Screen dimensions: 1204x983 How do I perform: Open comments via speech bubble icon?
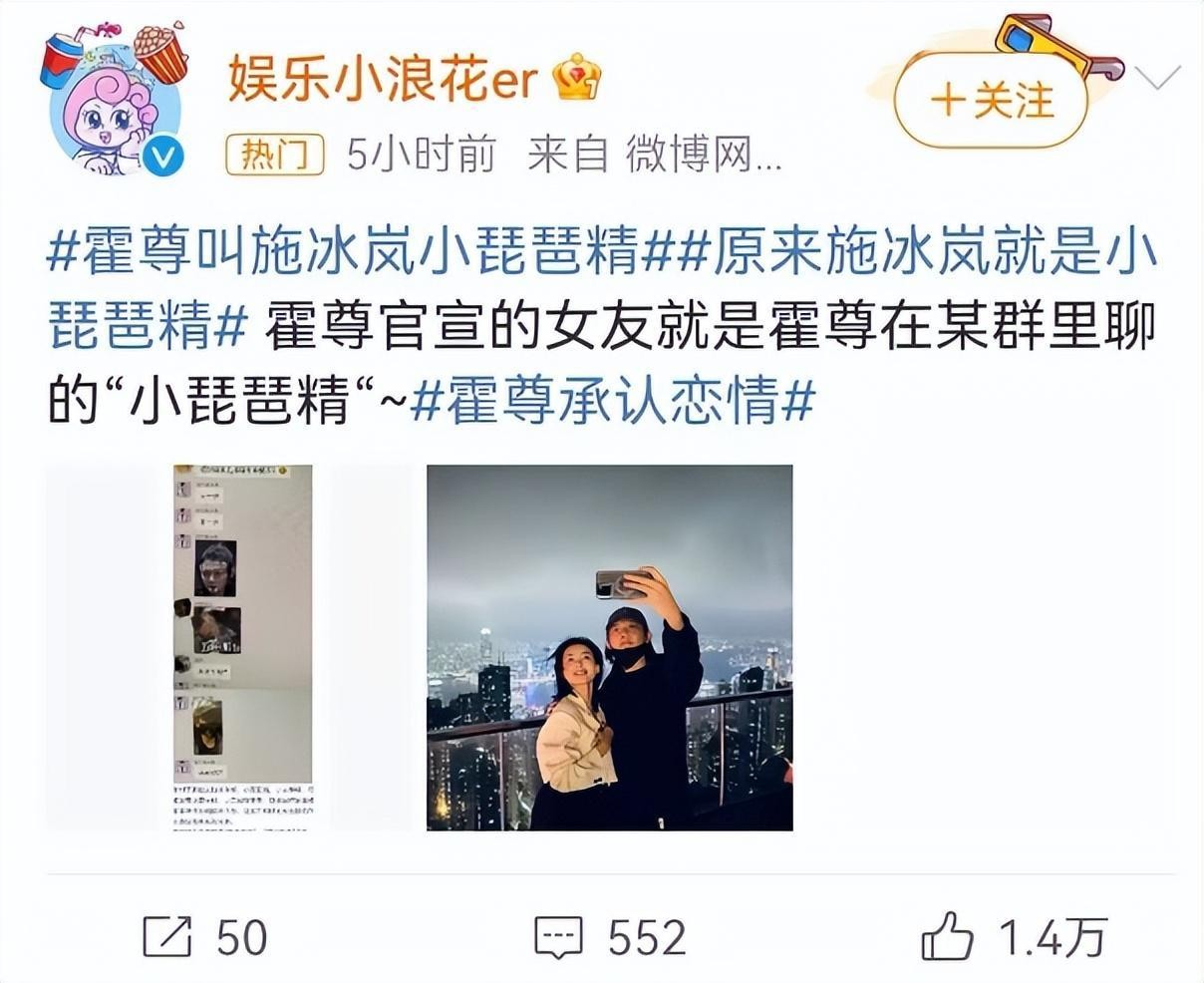558,938
